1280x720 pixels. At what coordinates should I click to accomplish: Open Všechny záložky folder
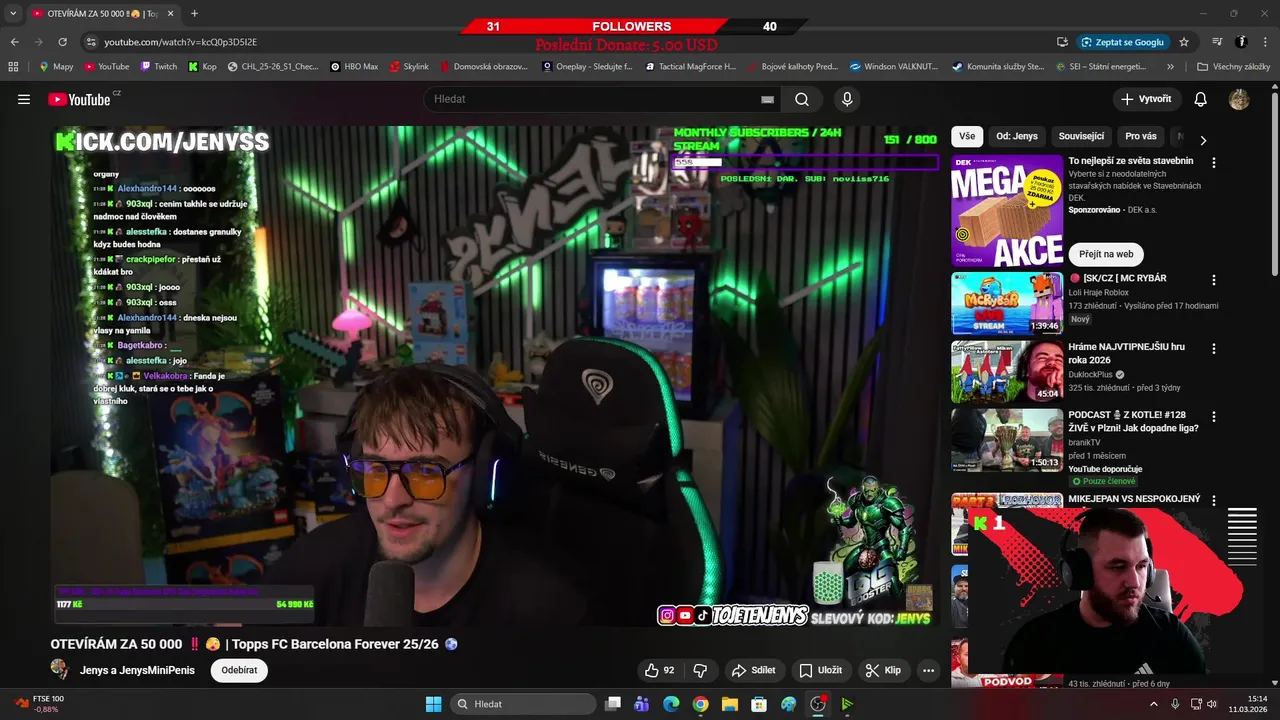(1233, 67)
